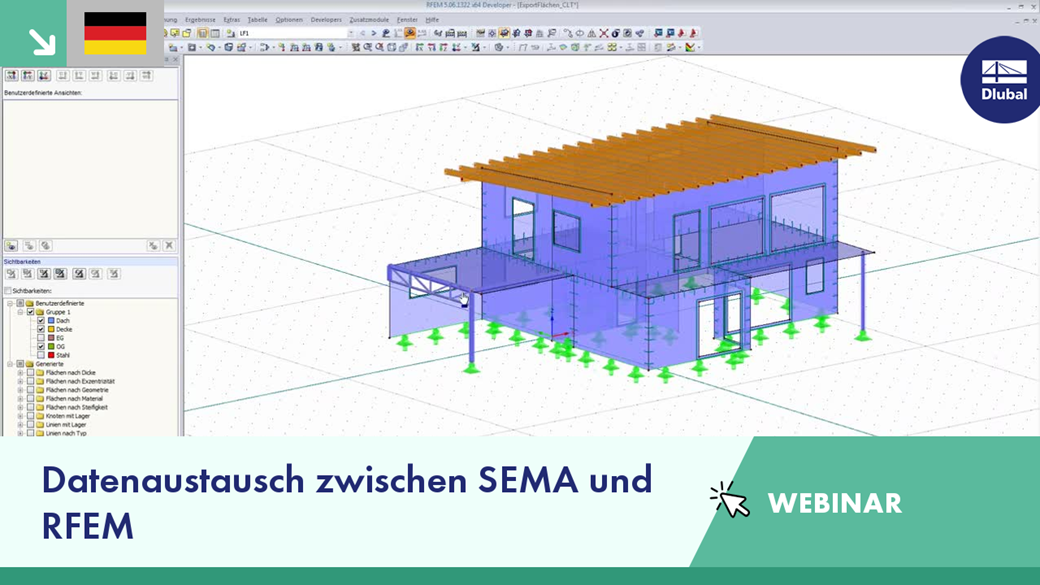Click the German flag language icon
The image size is (1040, 585).
point(115,33)
